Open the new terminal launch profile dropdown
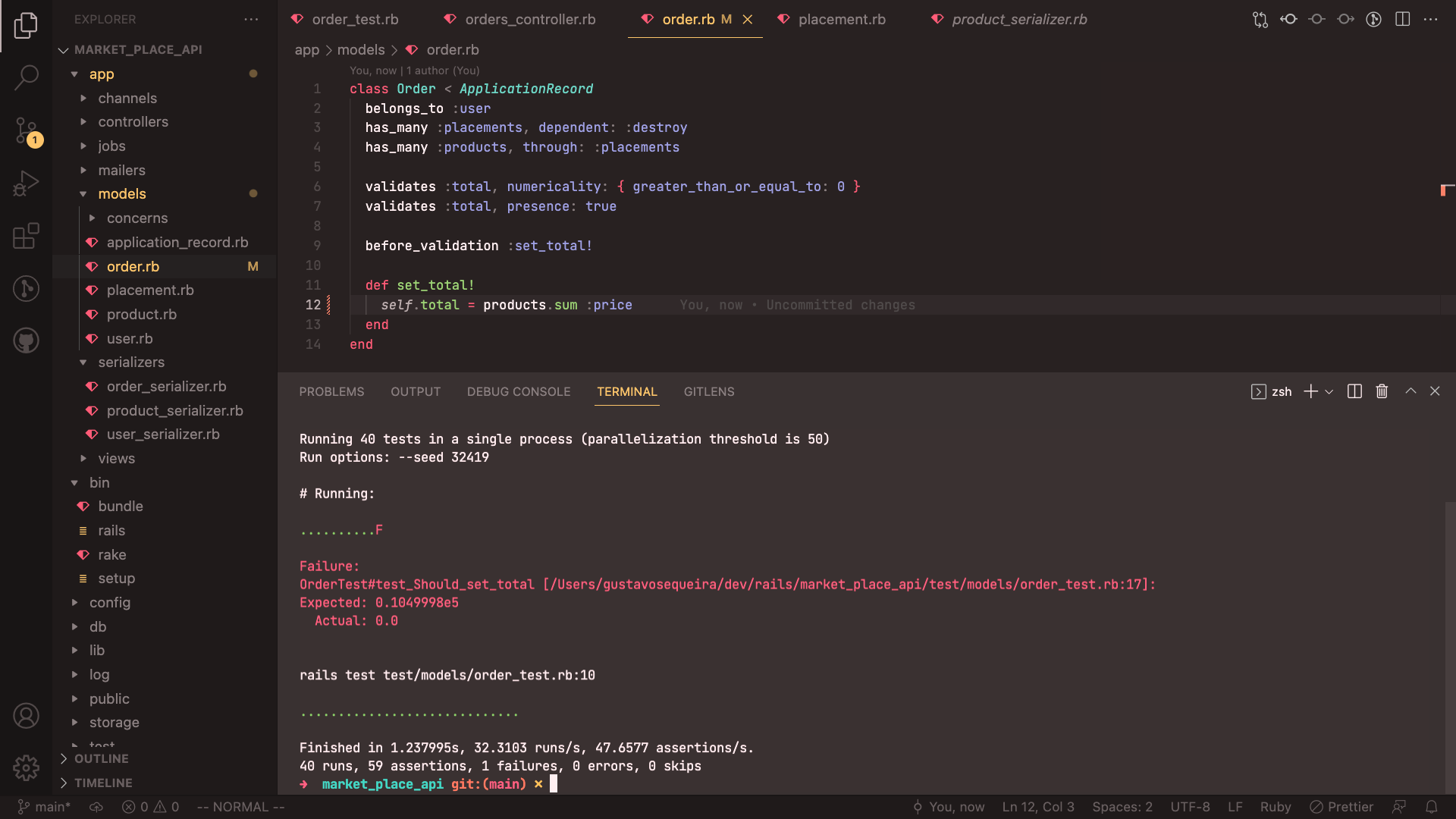1456x819 pixels. (1329, 392)
